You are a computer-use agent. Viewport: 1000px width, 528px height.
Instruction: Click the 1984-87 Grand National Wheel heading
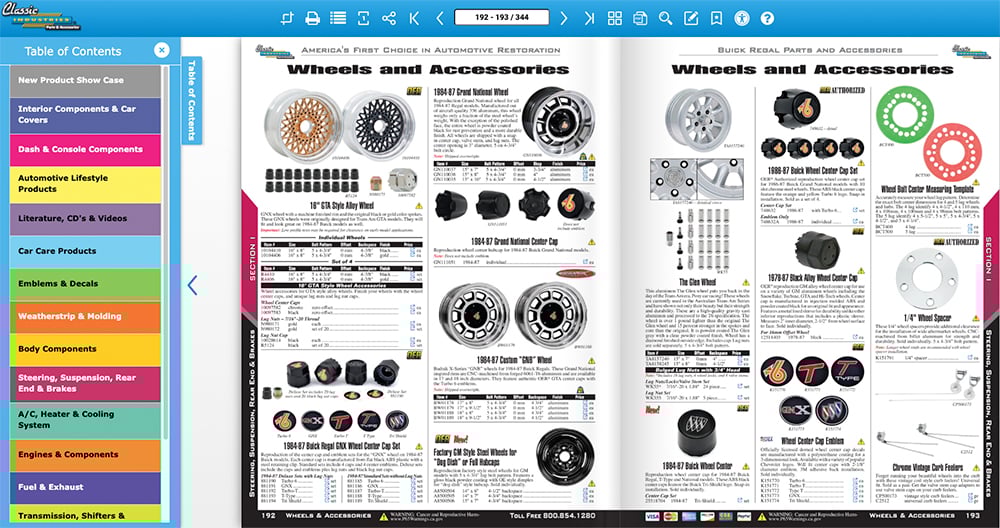click(471, 92)
